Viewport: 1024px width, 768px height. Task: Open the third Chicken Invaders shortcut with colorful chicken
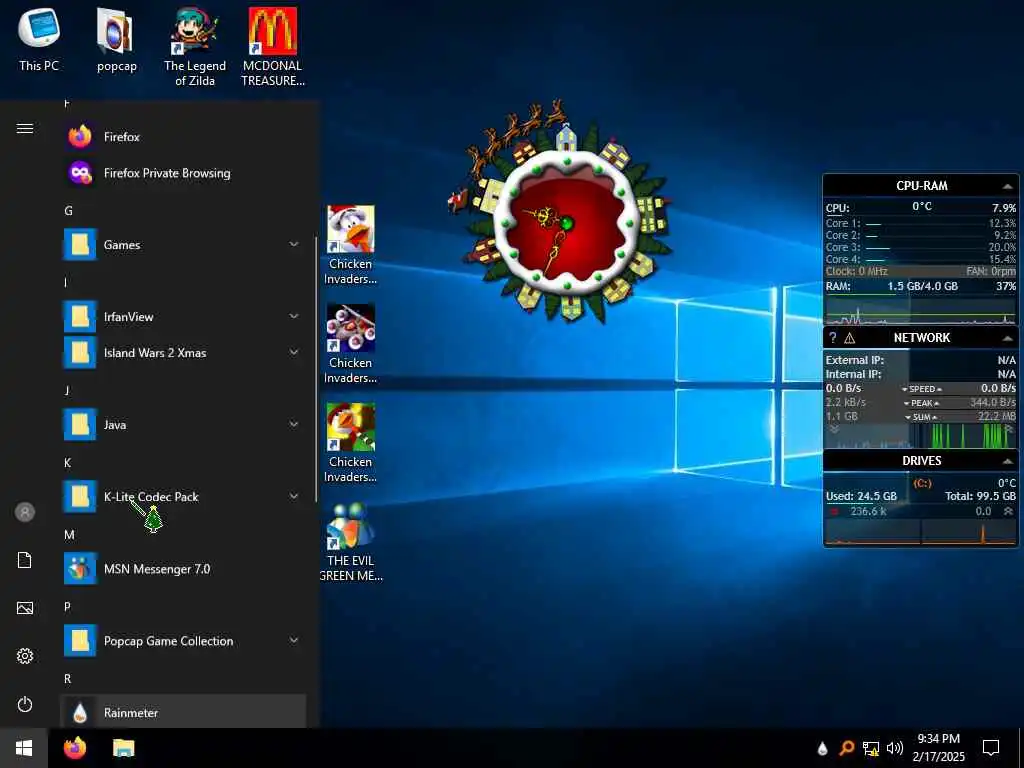[x=351, y=443]
